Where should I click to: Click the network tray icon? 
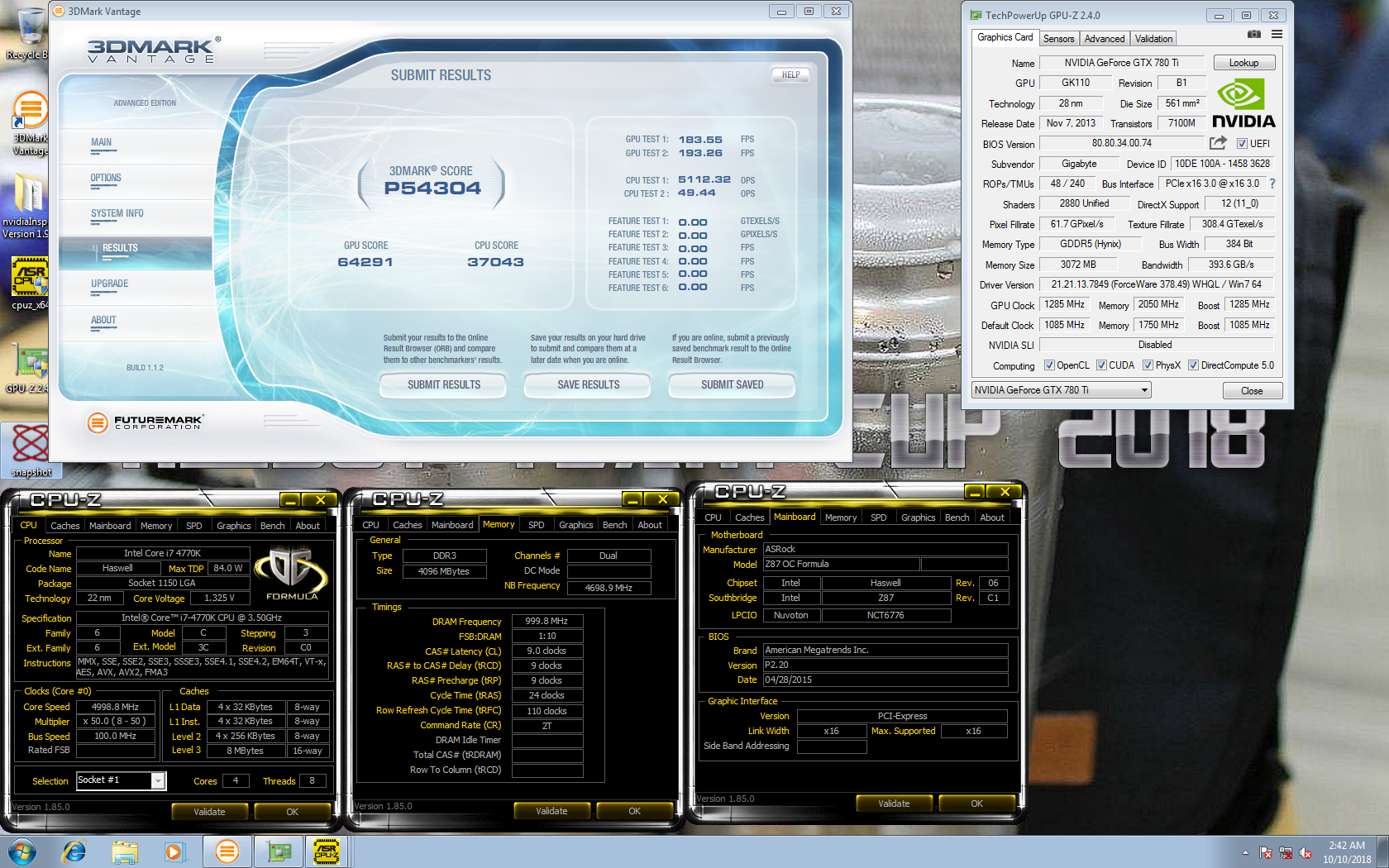[x=1286, y=852]
